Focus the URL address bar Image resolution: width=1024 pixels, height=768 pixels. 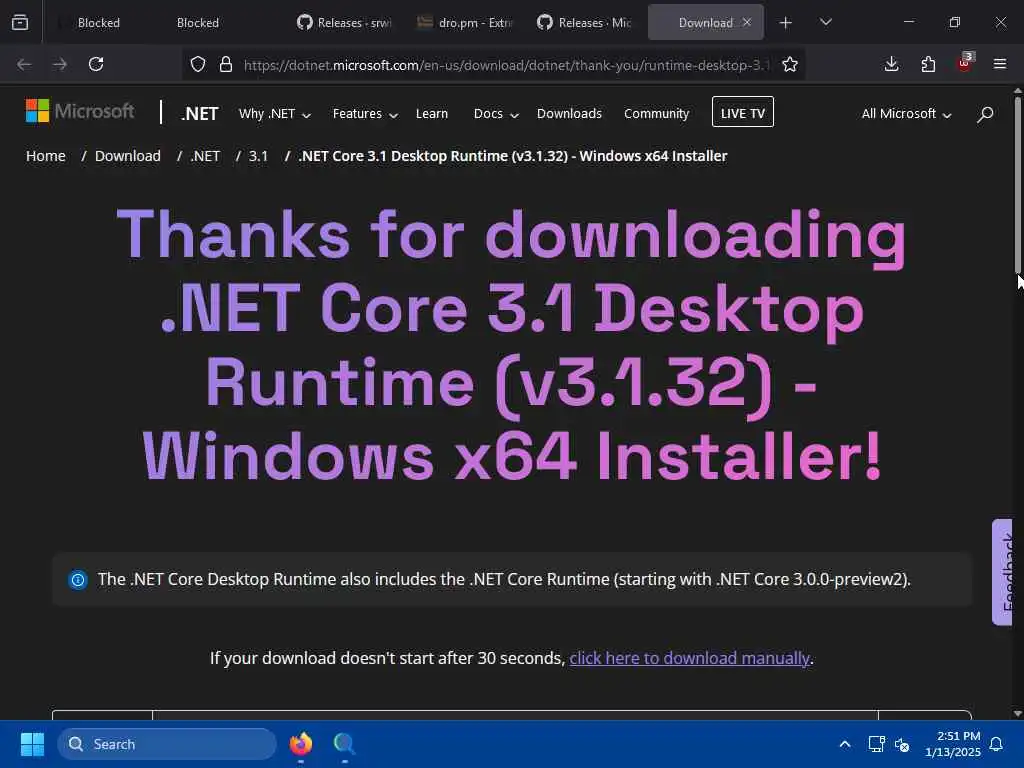tap(506, 65)
